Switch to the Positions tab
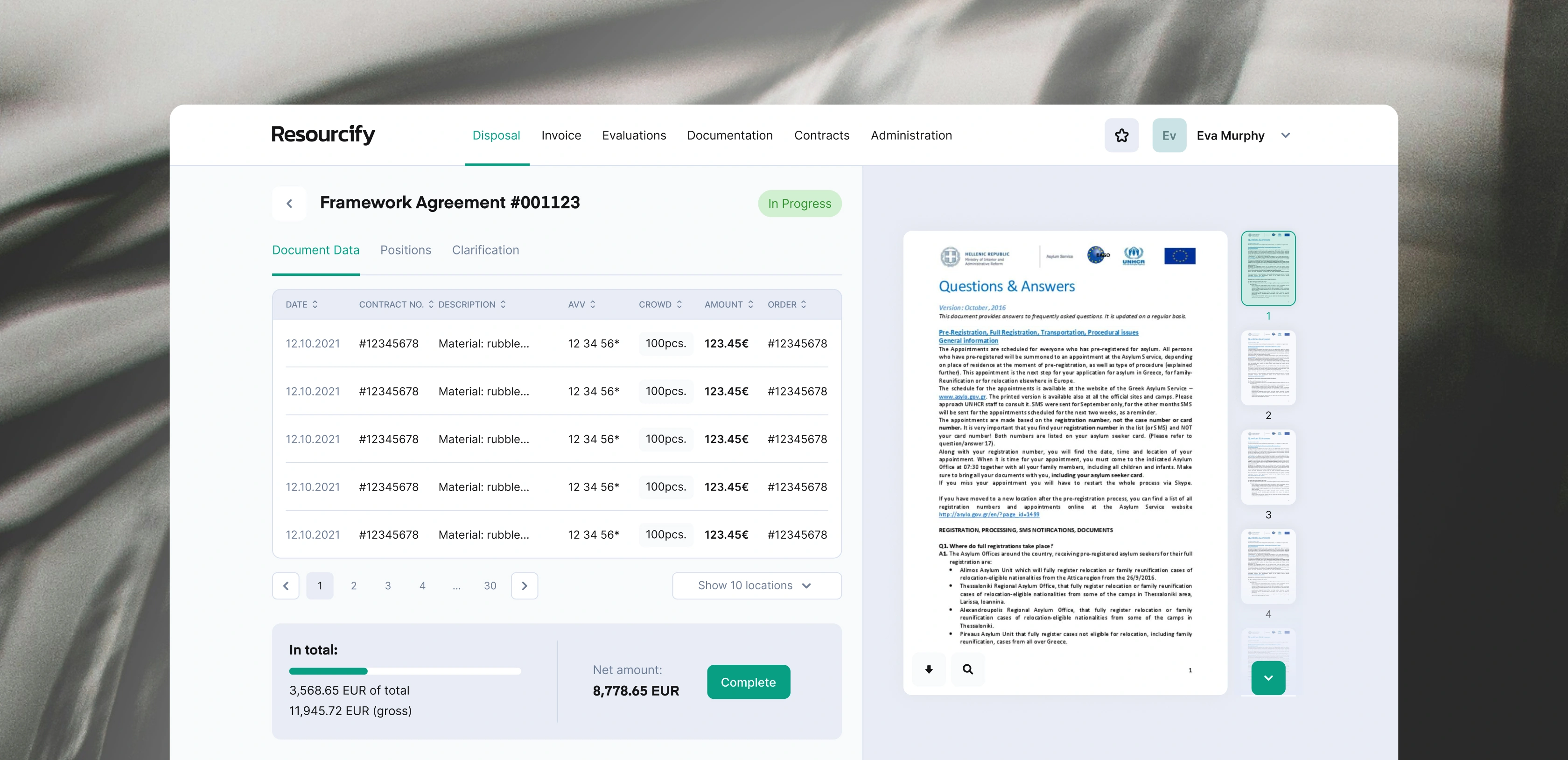This screenshot has height=760, width=1568. point(406,250)
